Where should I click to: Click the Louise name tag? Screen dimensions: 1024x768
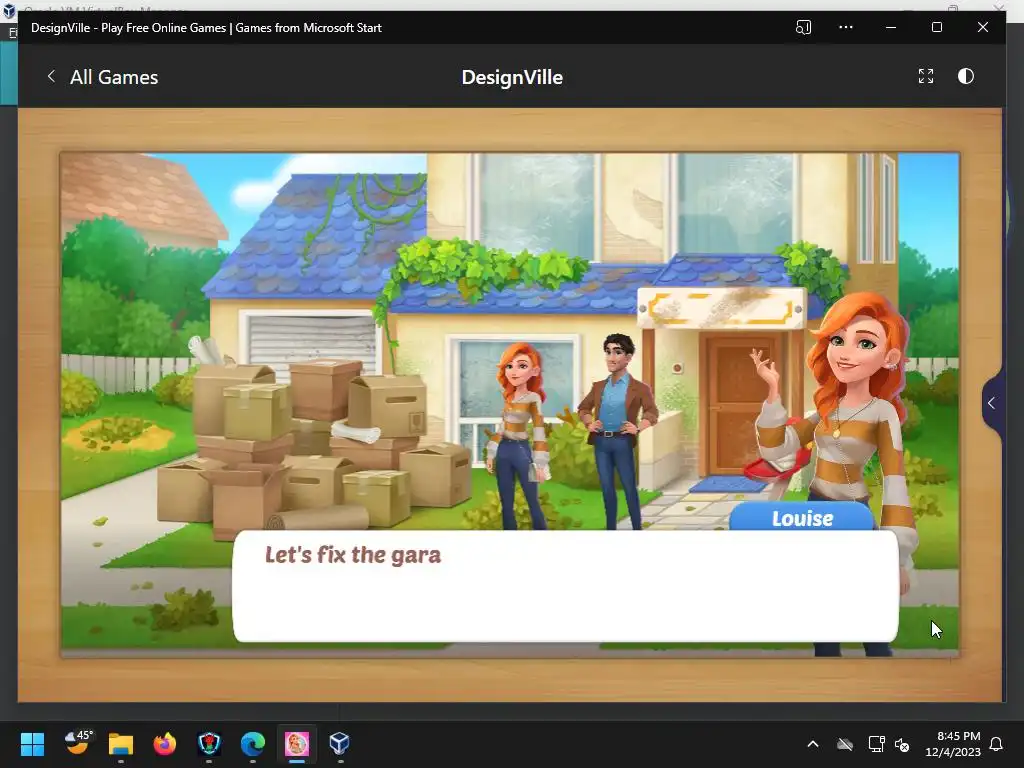(x=802, y=518)
